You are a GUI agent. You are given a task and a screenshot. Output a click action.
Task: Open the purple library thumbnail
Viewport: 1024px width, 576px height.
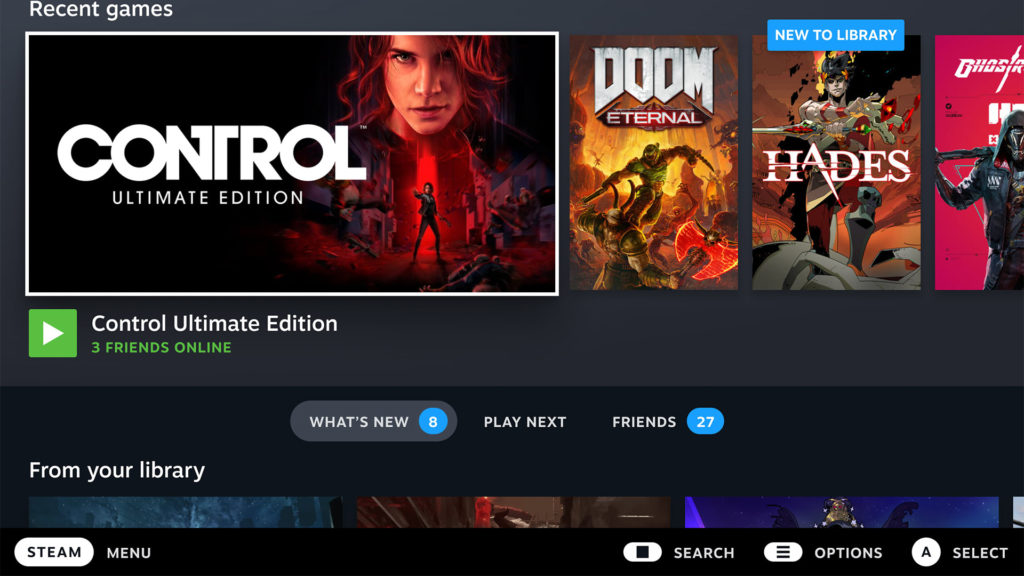(x=842, y=513)
